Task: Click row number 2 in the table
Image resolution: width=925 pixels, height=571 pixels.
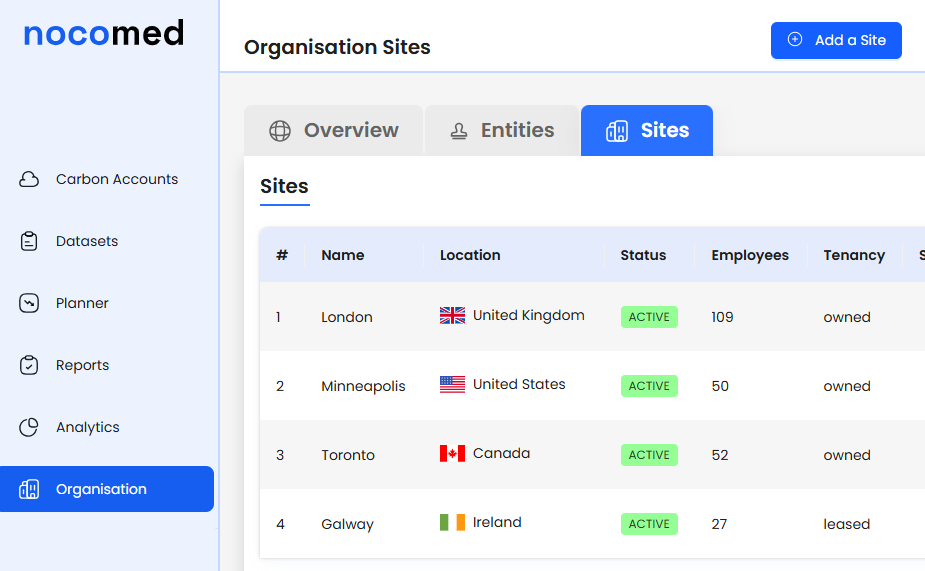Action: click(x=280, y=386)
